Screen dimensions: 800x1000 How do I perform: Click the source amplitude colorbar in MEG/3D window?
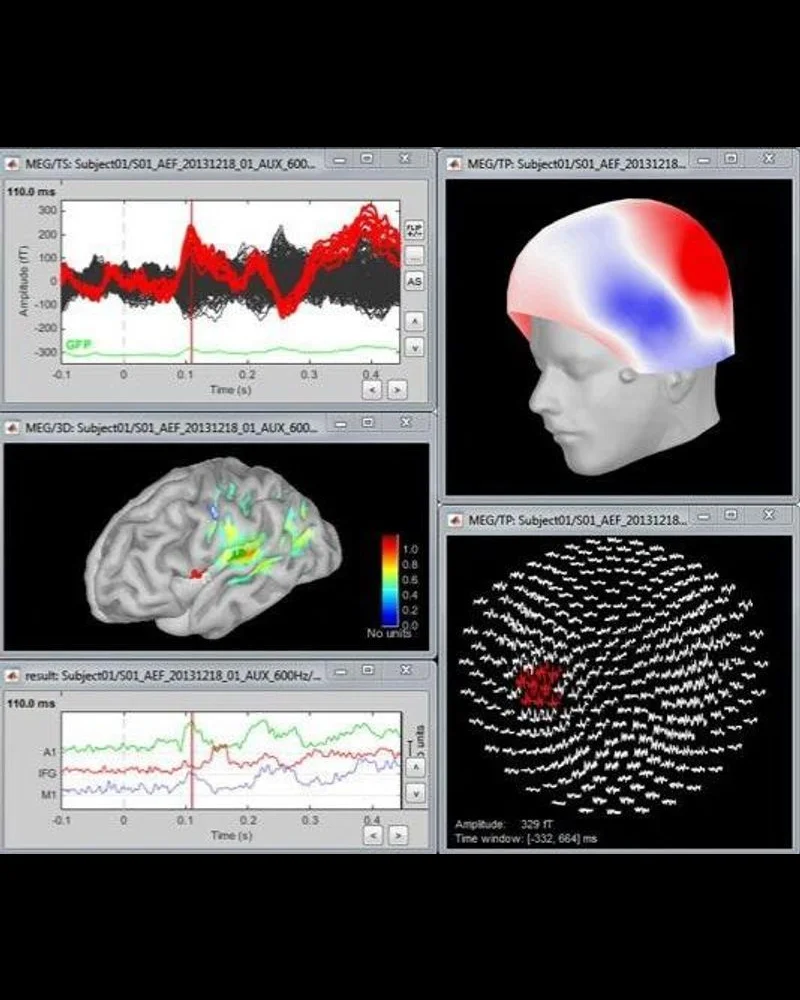[389, 580]
